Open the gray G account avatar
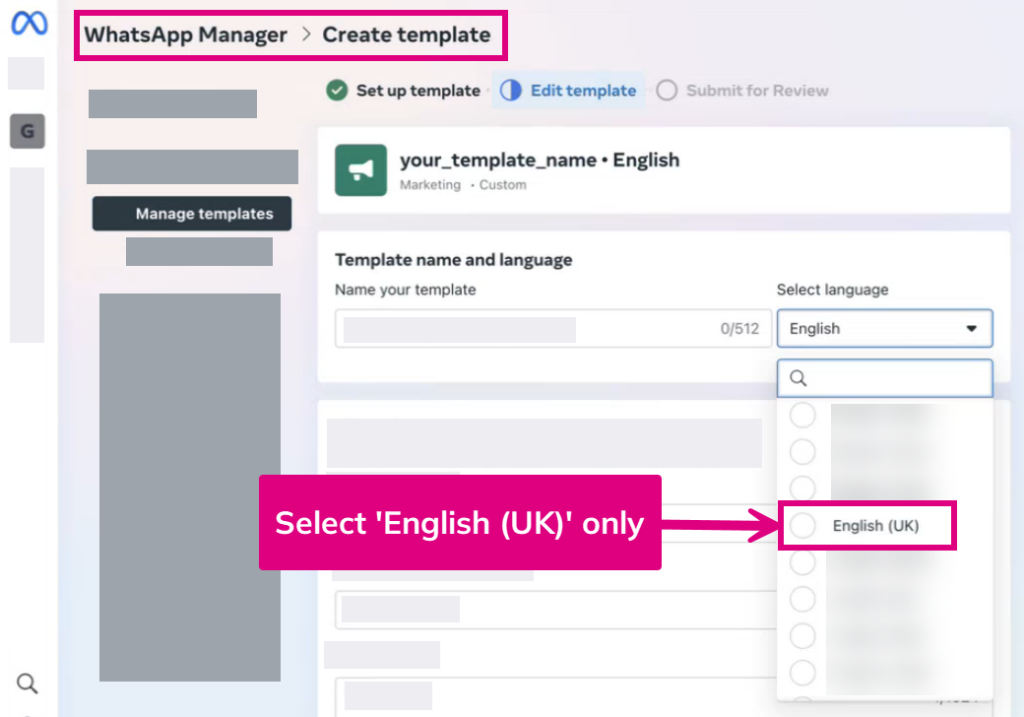The image size is (1024, 717). click(x=27, y=131)
